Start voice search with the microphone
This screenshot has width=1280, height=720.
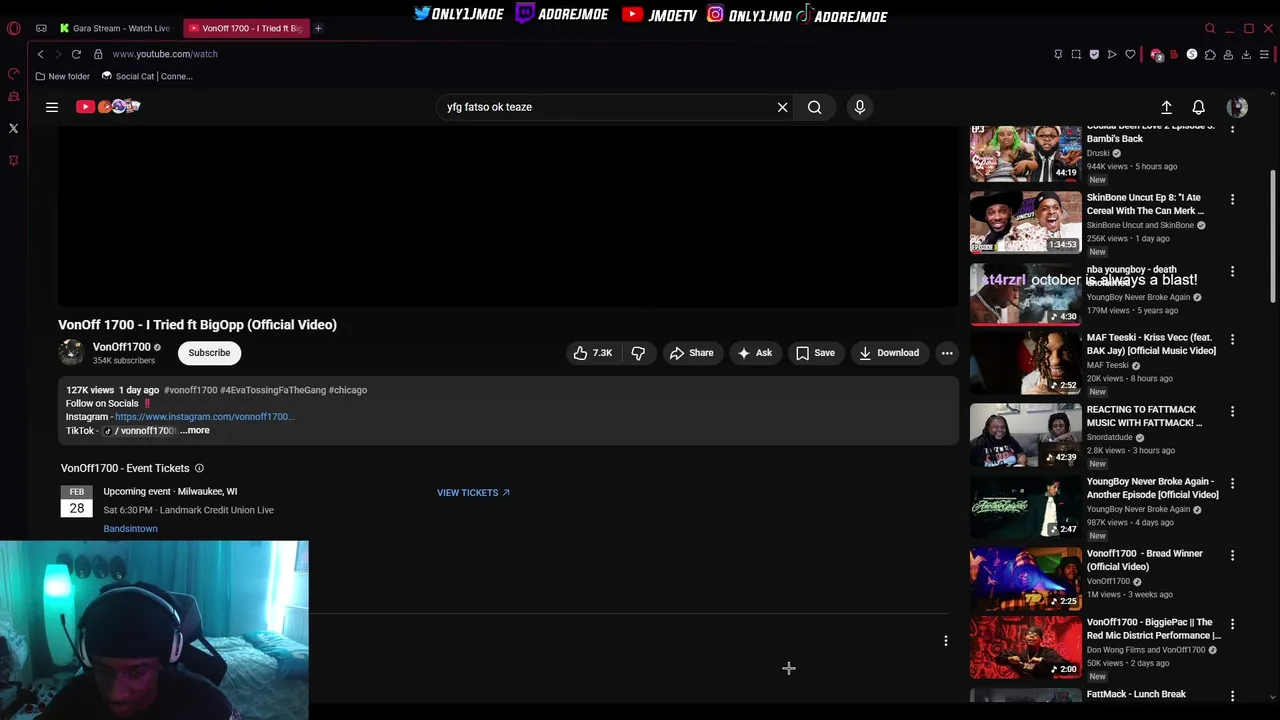point(859,107)
